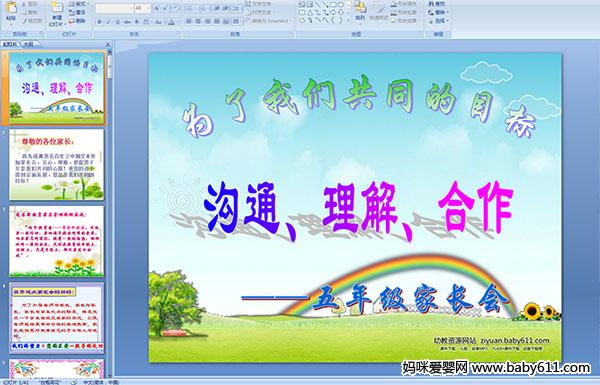Select the oval shape in the shapes gallery

pyautogui.click(x=341, y=5)
